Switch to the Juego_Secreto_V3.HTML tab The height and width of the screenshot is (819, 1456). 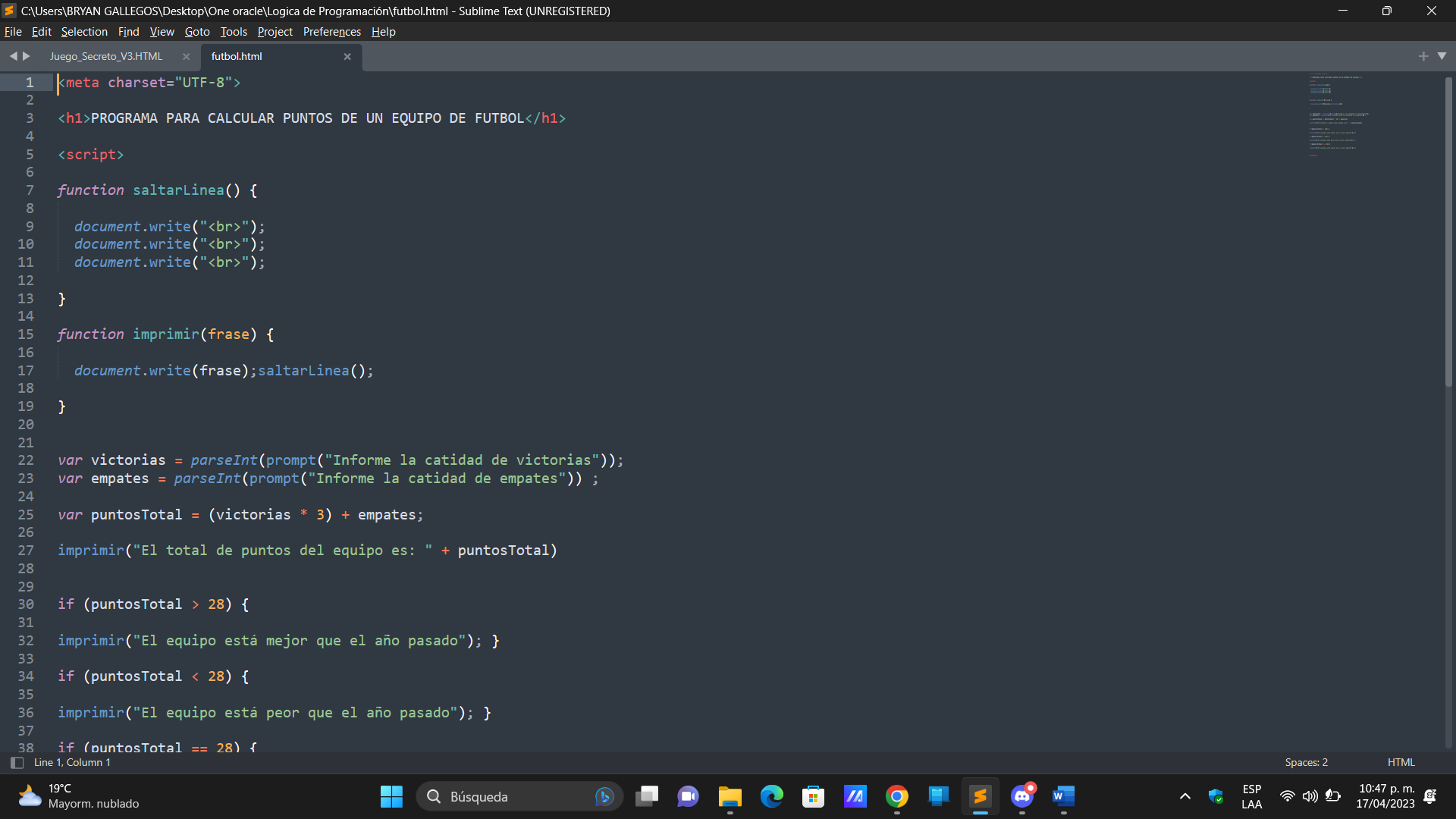point(106,56)
